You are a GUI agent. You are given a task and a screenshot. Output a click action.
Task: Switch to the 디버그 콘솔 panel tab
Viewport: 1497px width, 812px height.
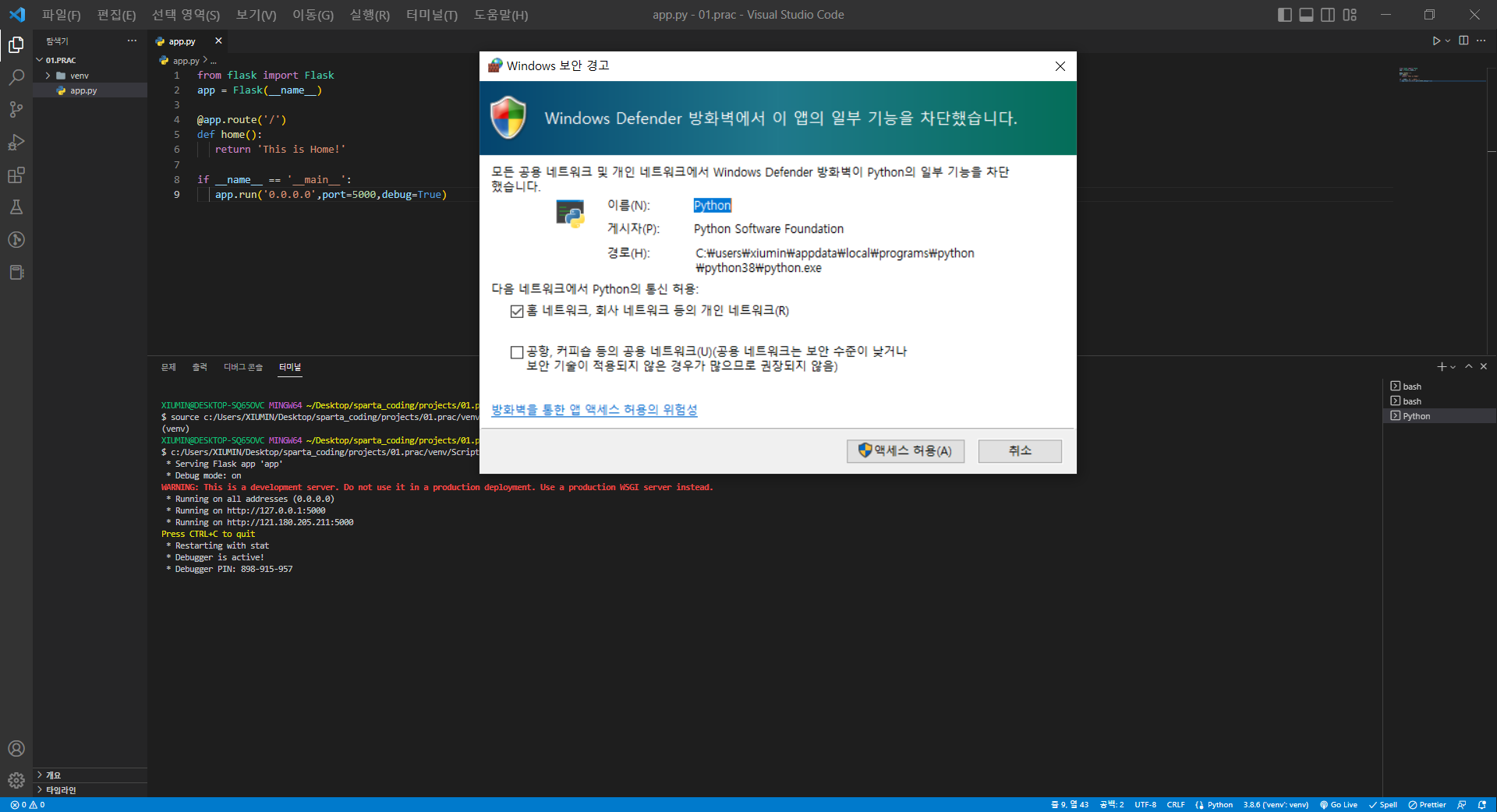[x=243, y=367]
